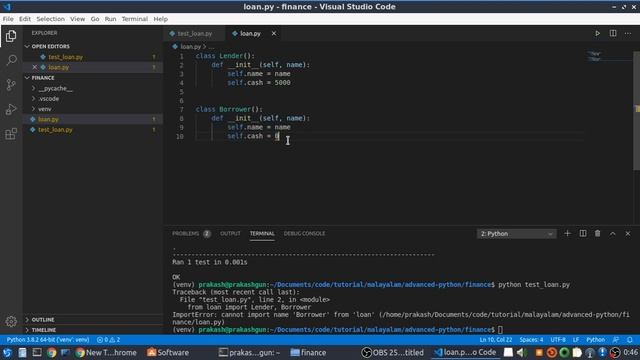
Task: Open the Software taskbar item
Action: tap(168, 353)
